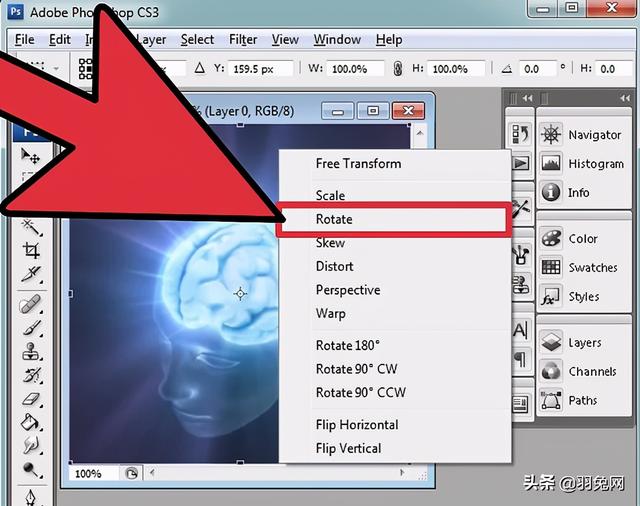The height and width of the screenshot is (506, 640).
Task: Select the Paint Bucket tool
Action: tap(31, 422)
